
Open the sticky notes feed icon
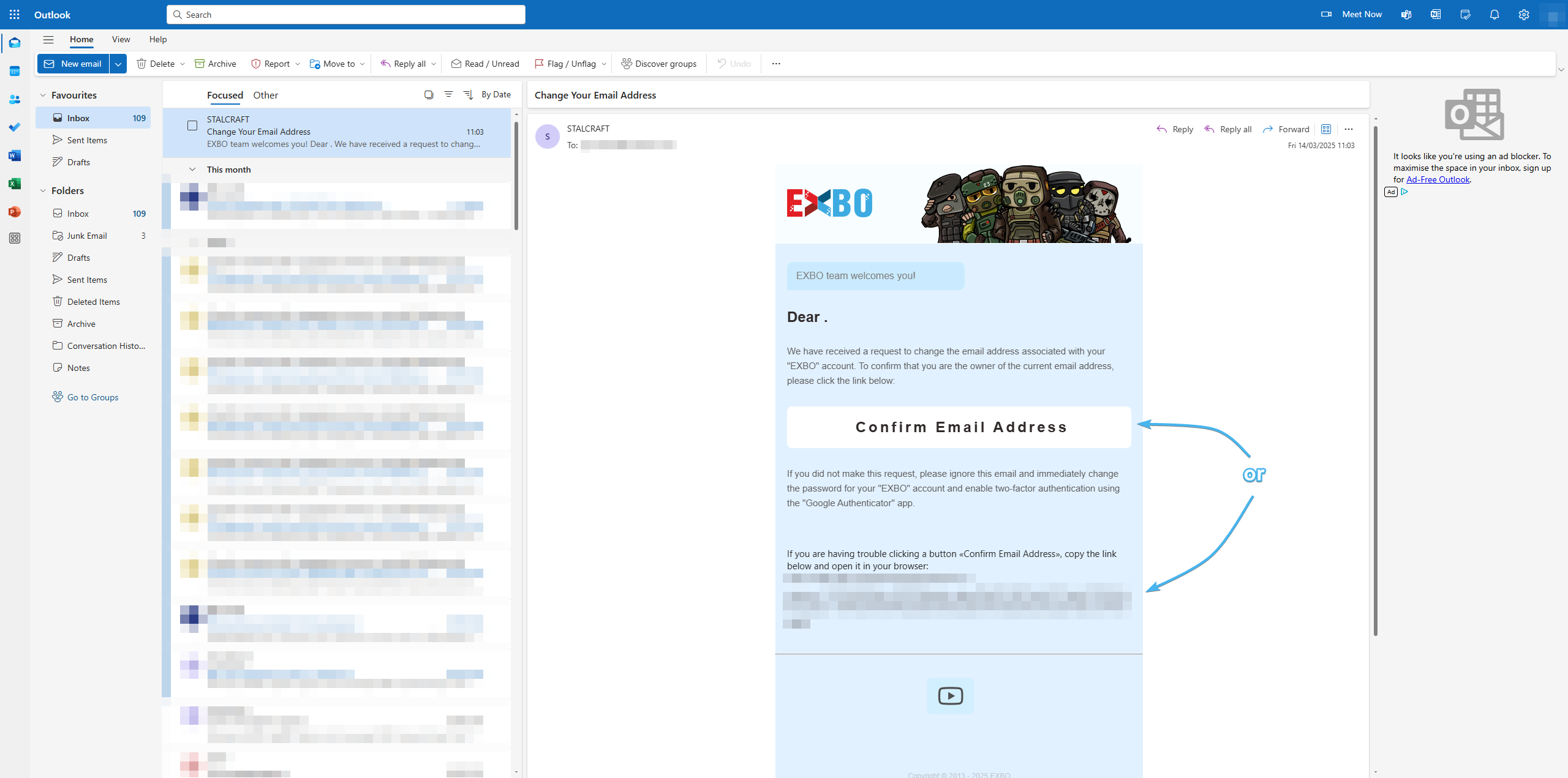(1465, 15)
